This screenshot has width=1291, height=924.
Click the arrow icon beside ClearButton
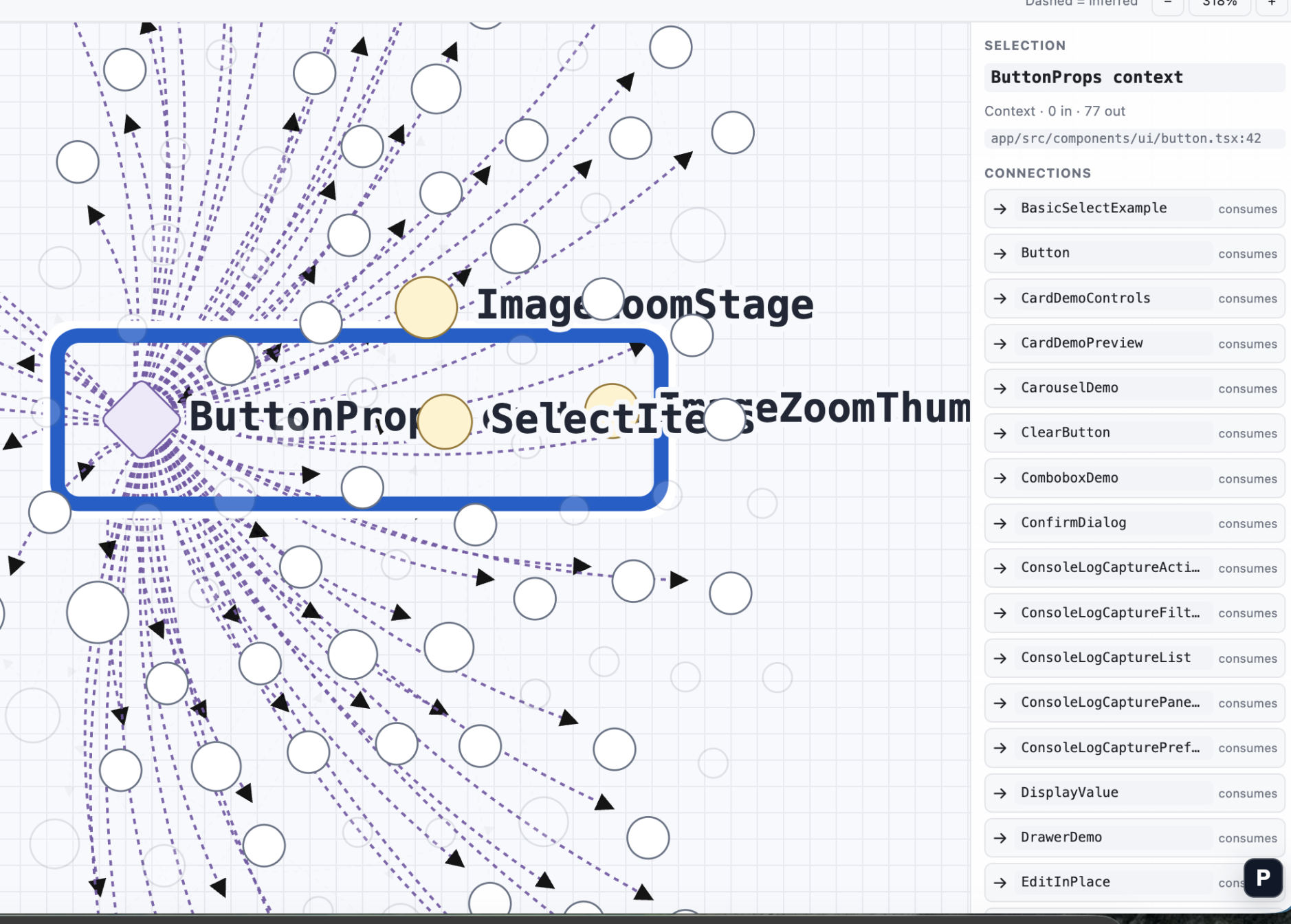[x=1000, y=433]
